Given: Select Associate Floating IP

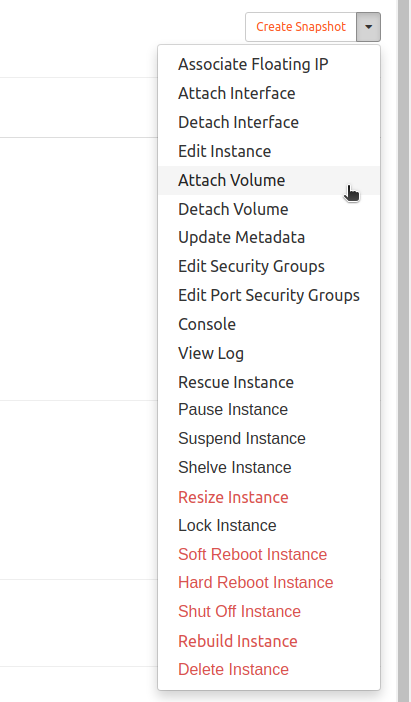Looking at the screenshot, I should (x=269, y=64).
